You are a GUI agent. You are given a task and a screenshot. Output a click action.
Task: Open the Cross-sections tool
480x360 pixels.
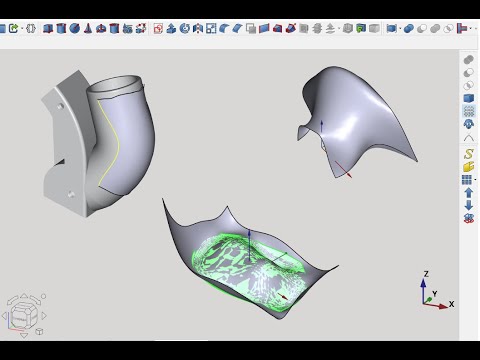(317, 28)
